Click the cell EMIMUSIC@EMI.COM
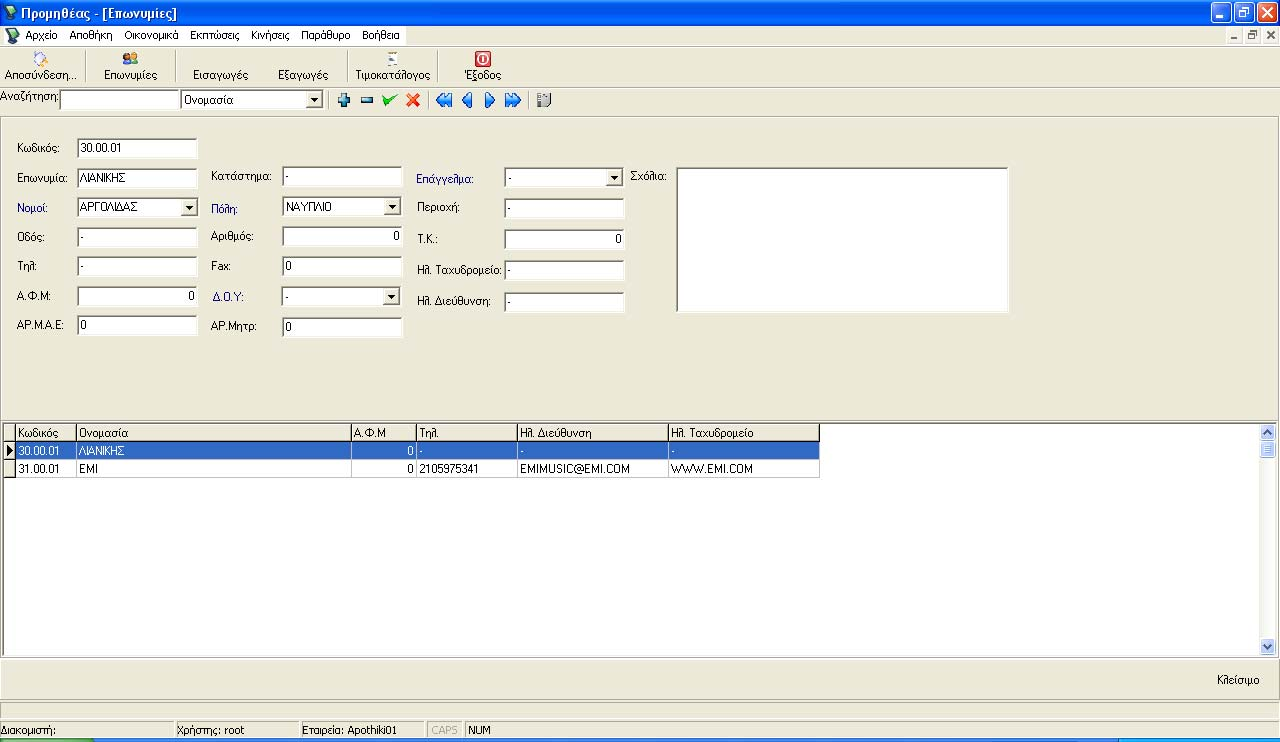The height and width of the screenshot is (742, 1280). pyautogui.click(x=593, y=469)
